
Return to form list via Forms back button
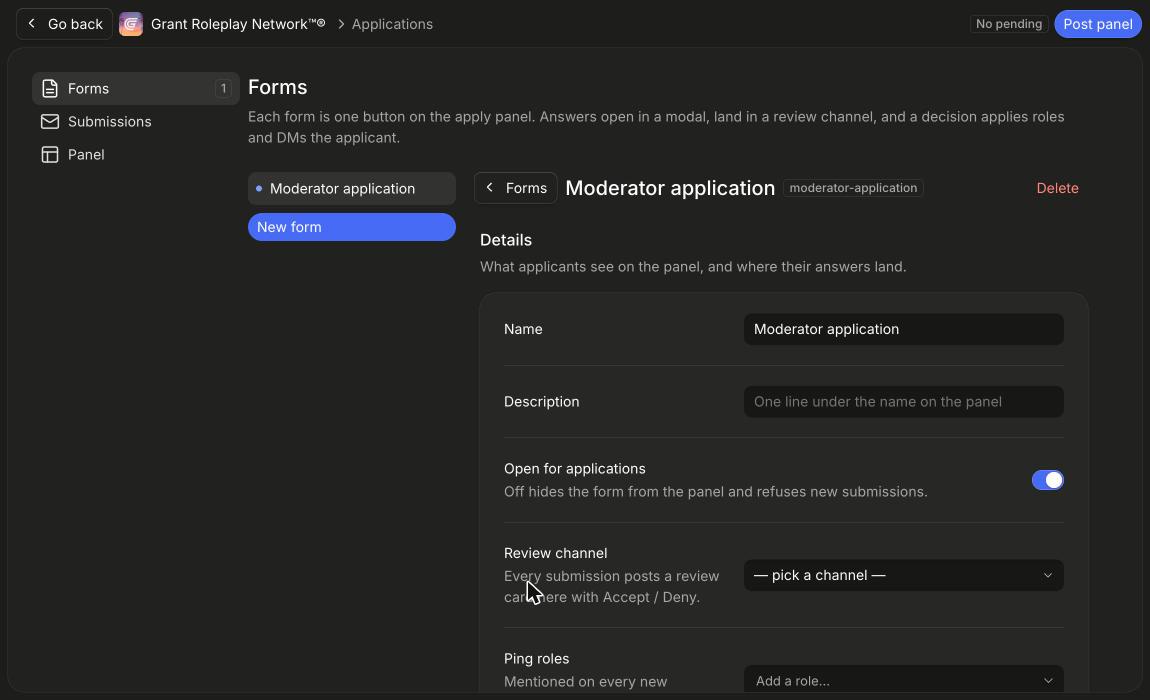516,188
